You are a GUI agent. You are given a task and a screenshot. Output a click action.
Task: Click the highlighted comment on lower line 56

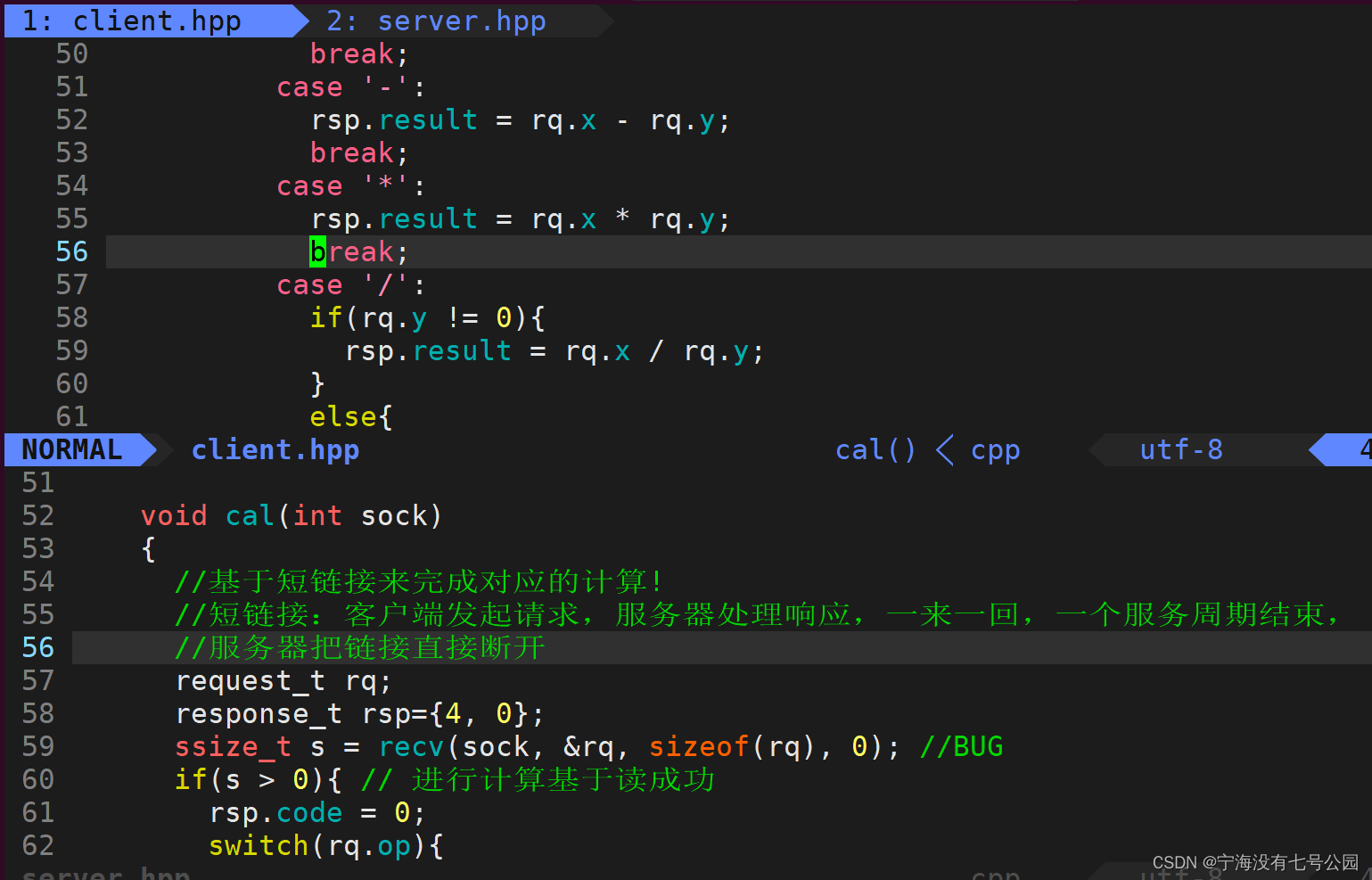pos(360,647)
